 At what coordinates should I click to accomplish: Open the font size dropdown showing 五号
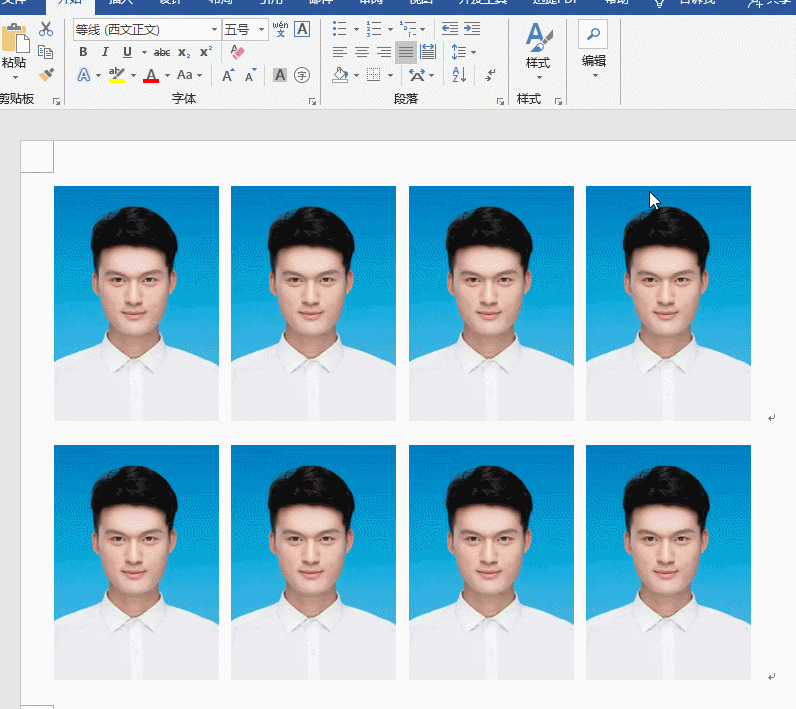pos(262,30)
